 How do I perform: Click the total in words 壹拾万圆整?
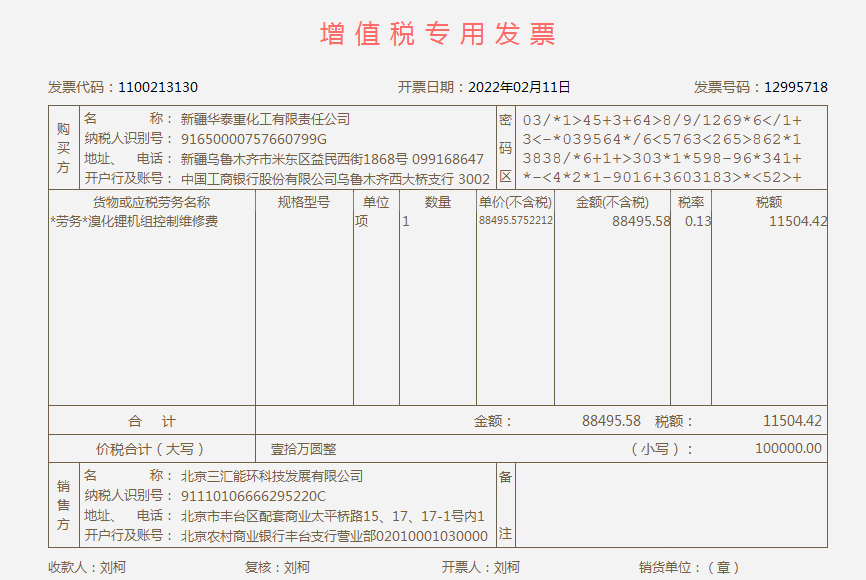(304, 449)
